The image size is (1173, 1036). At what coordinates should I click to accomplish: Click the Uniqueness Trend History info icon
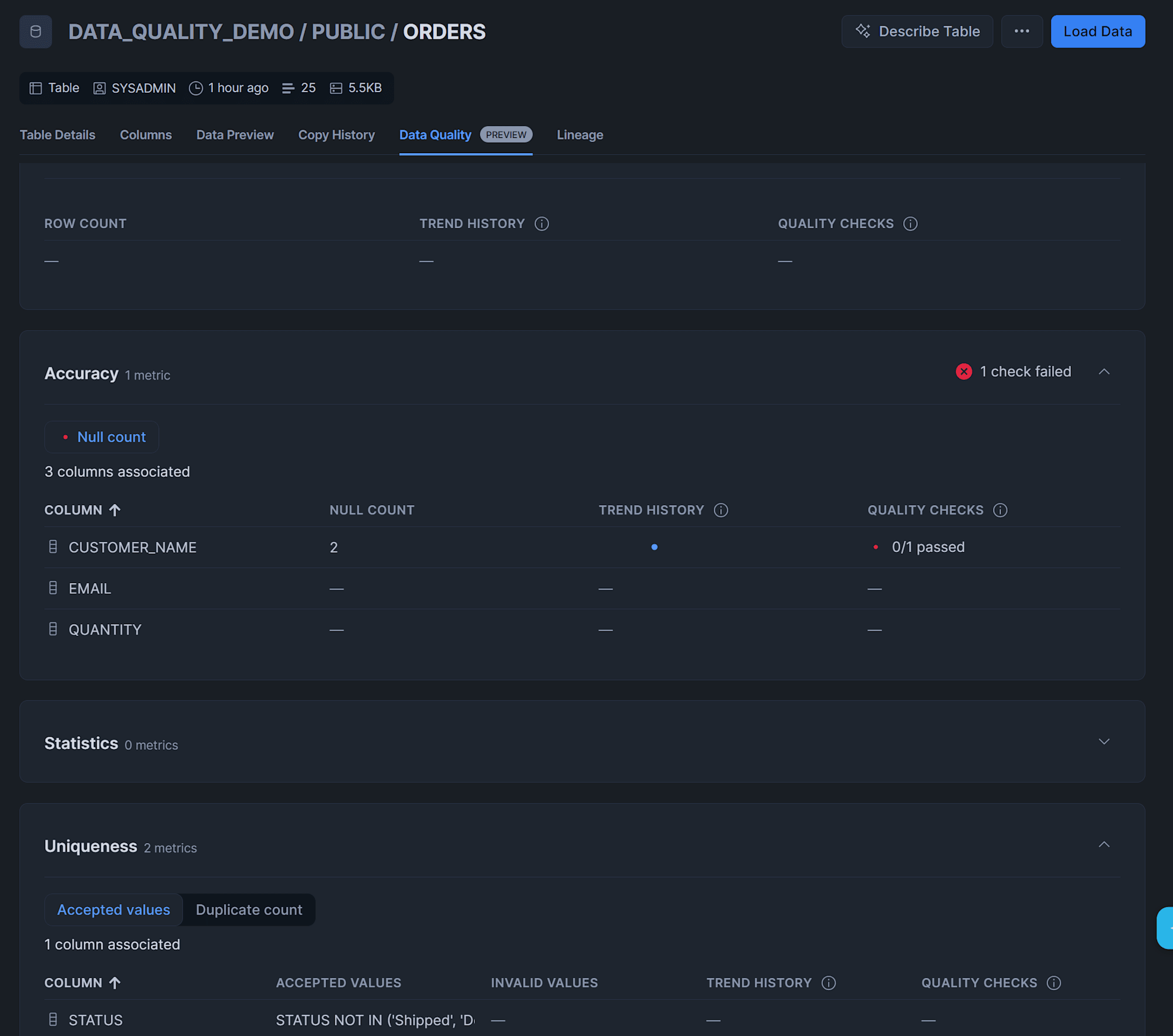click(x=828, y=983)
